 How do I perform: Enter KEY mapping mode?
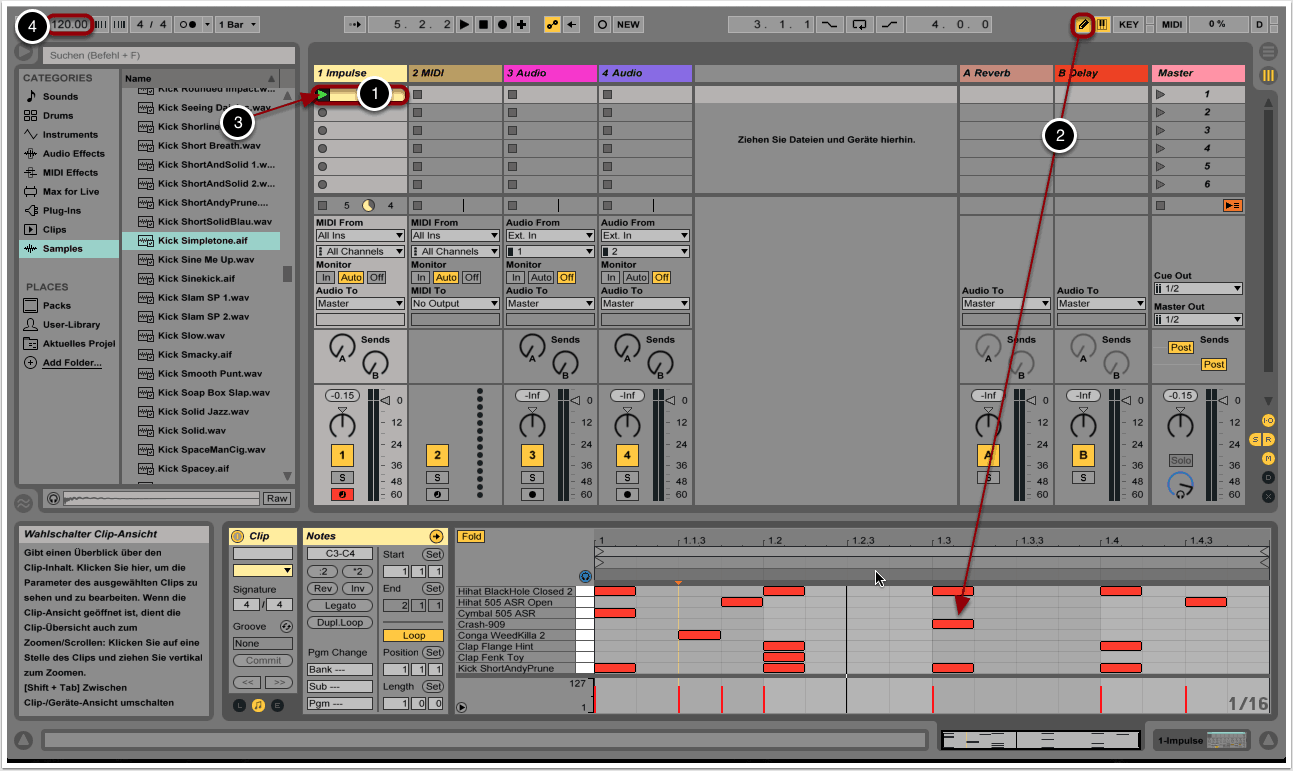point(1129,25)
